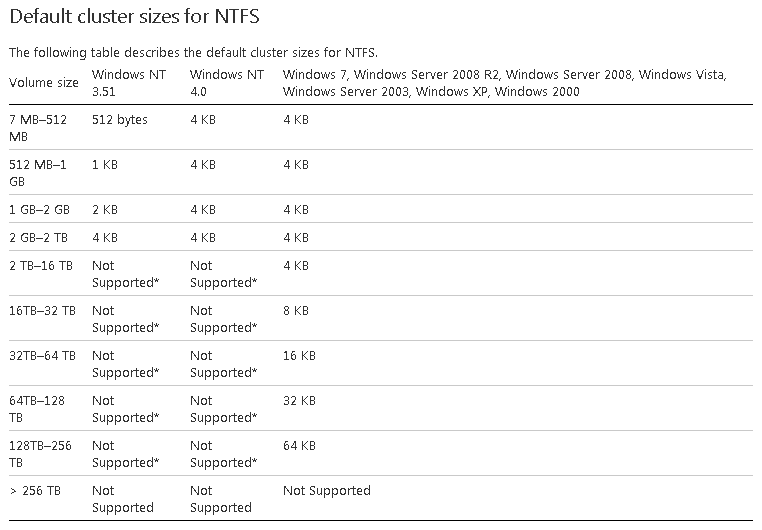Click the '8 KB' cluster size cell
Image resolution: width=762 pixels, height=530 pixels.
(x=296, y=310)
